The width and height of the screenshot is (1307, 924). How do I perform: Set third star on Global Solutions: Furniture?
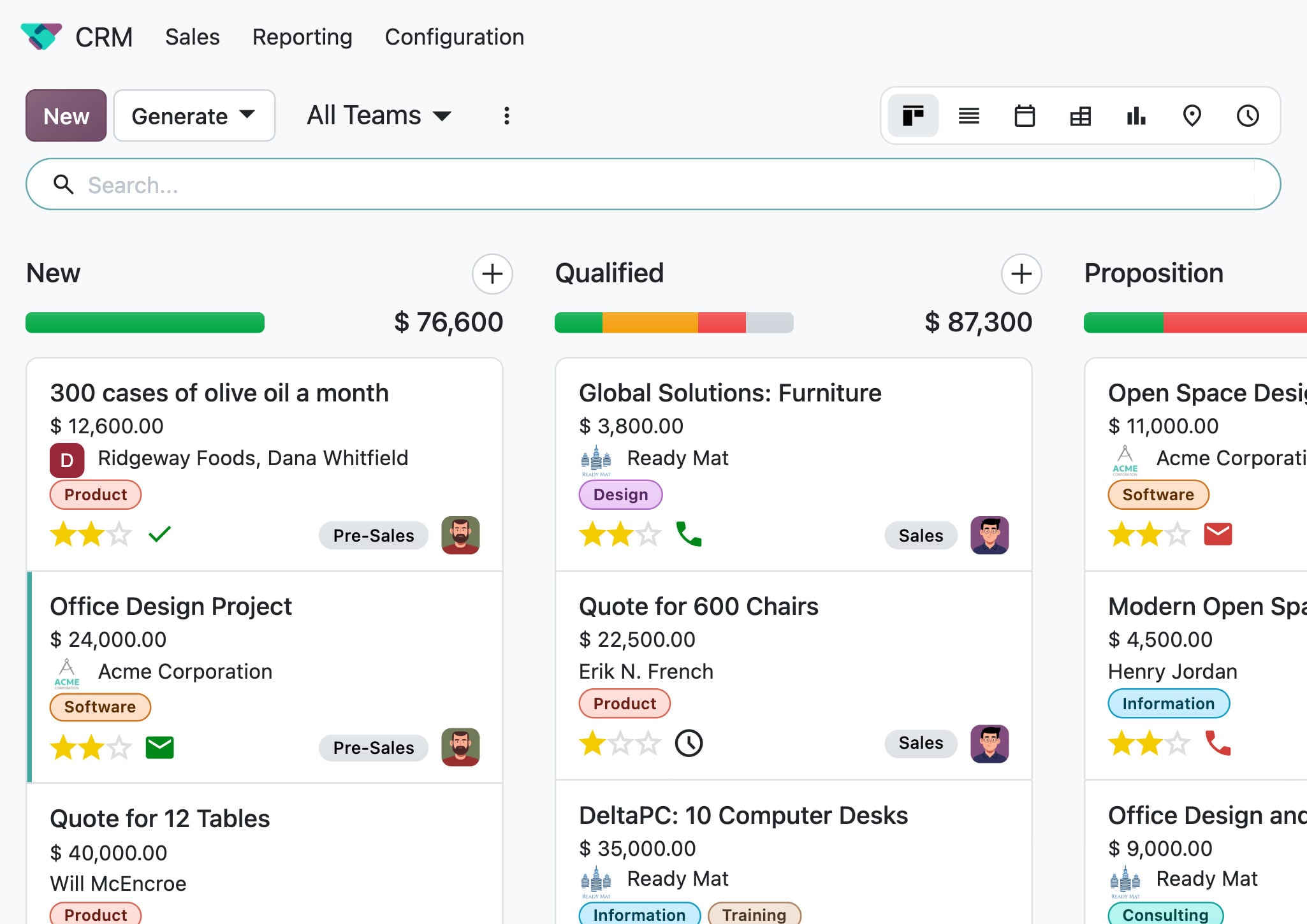click(648, 534)
